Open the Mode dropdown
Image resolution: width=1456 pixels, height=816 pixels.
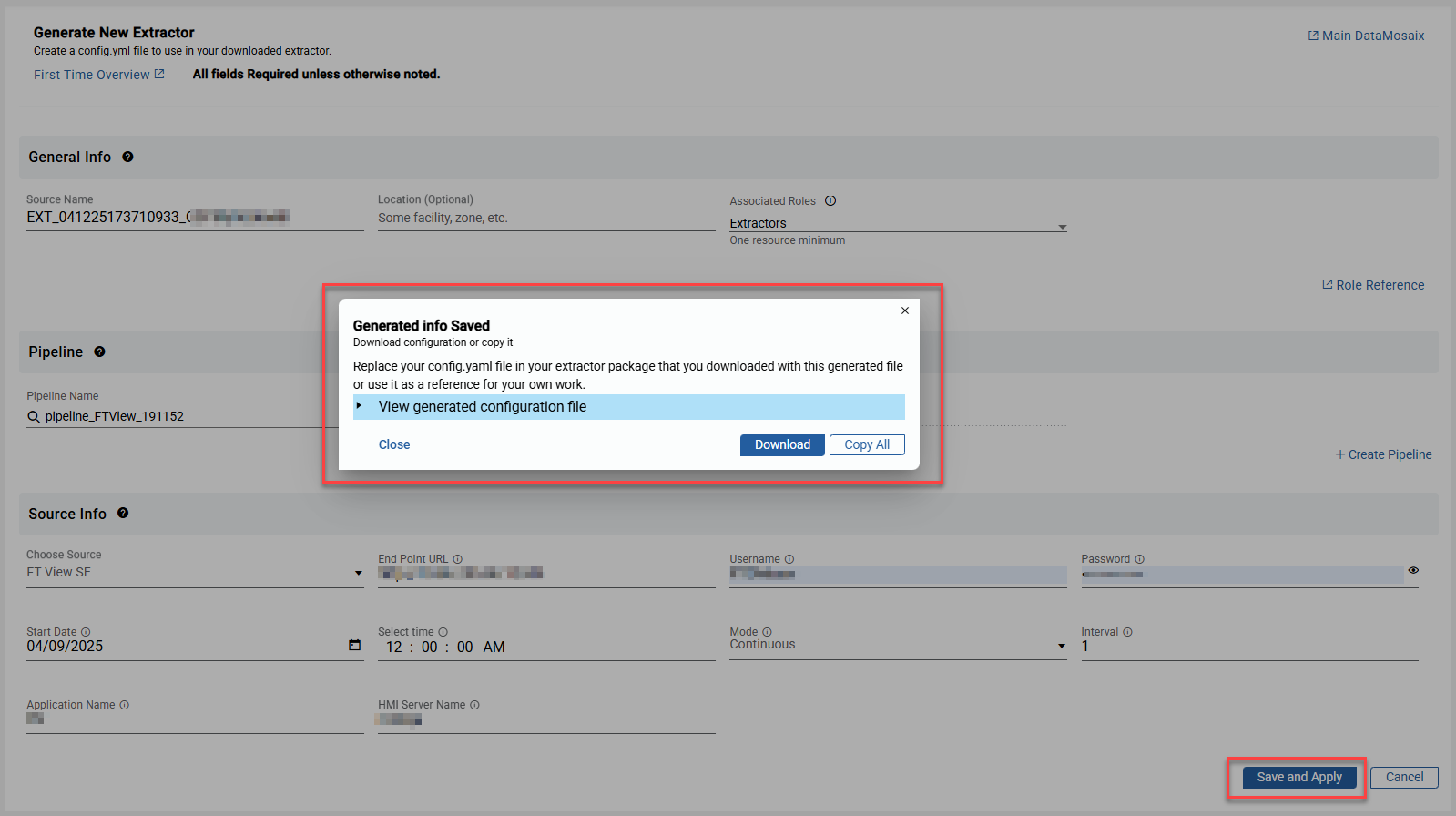1062,646
